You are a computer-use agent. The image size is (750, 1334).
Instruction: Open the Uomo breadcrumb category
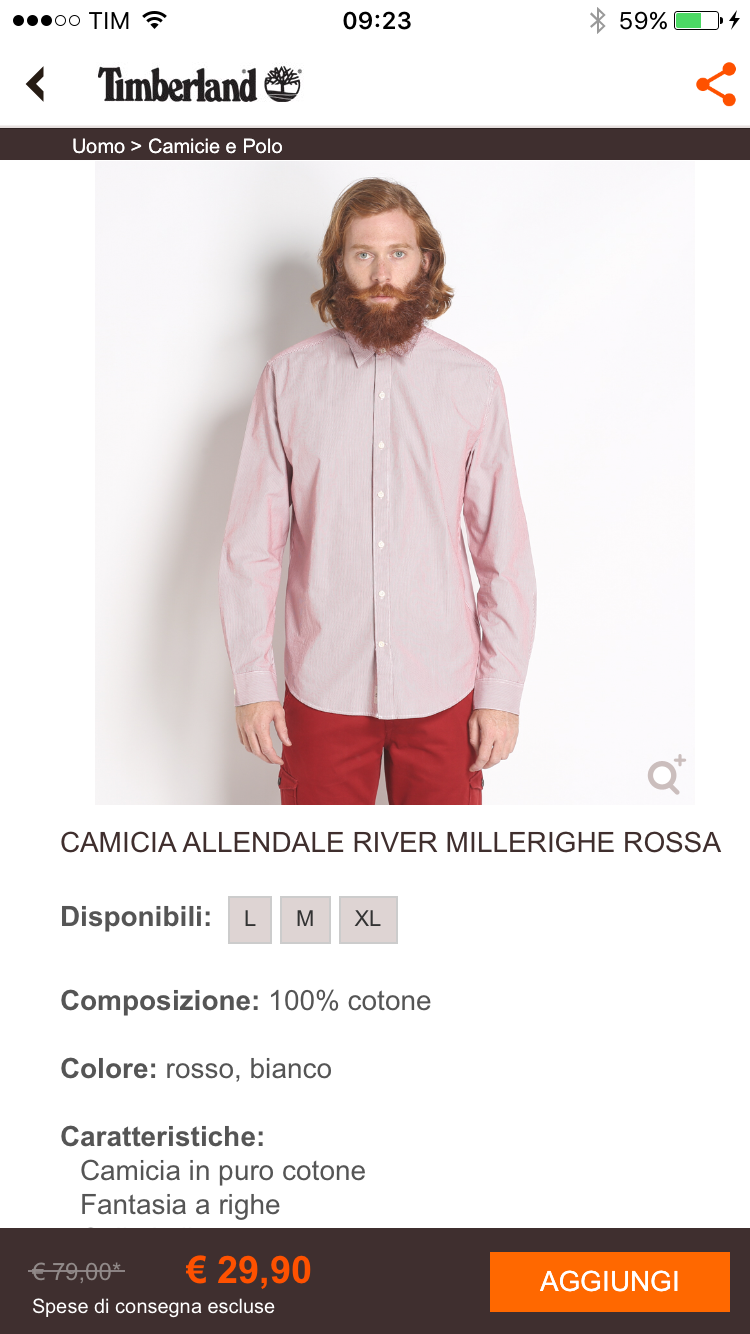coord(98,146)
